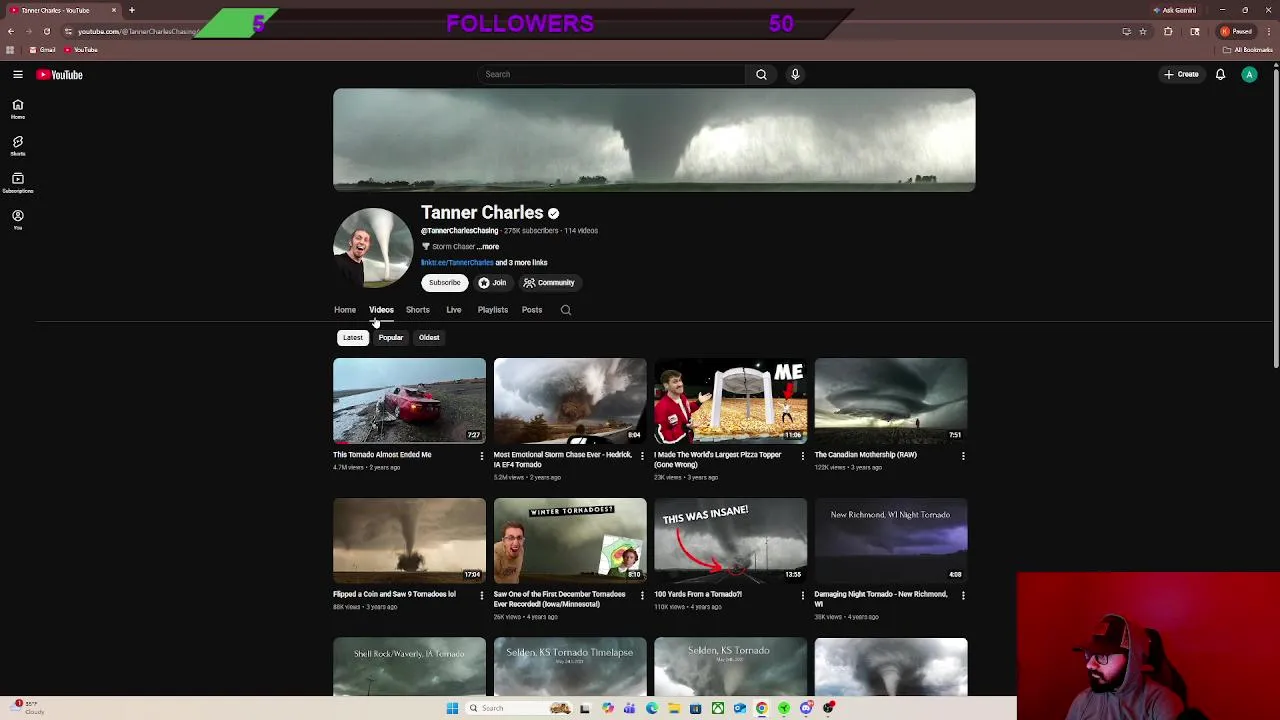Go to Home in the sidebar
The width and height of the screenshot is (1280, 720).
[18, 109]
